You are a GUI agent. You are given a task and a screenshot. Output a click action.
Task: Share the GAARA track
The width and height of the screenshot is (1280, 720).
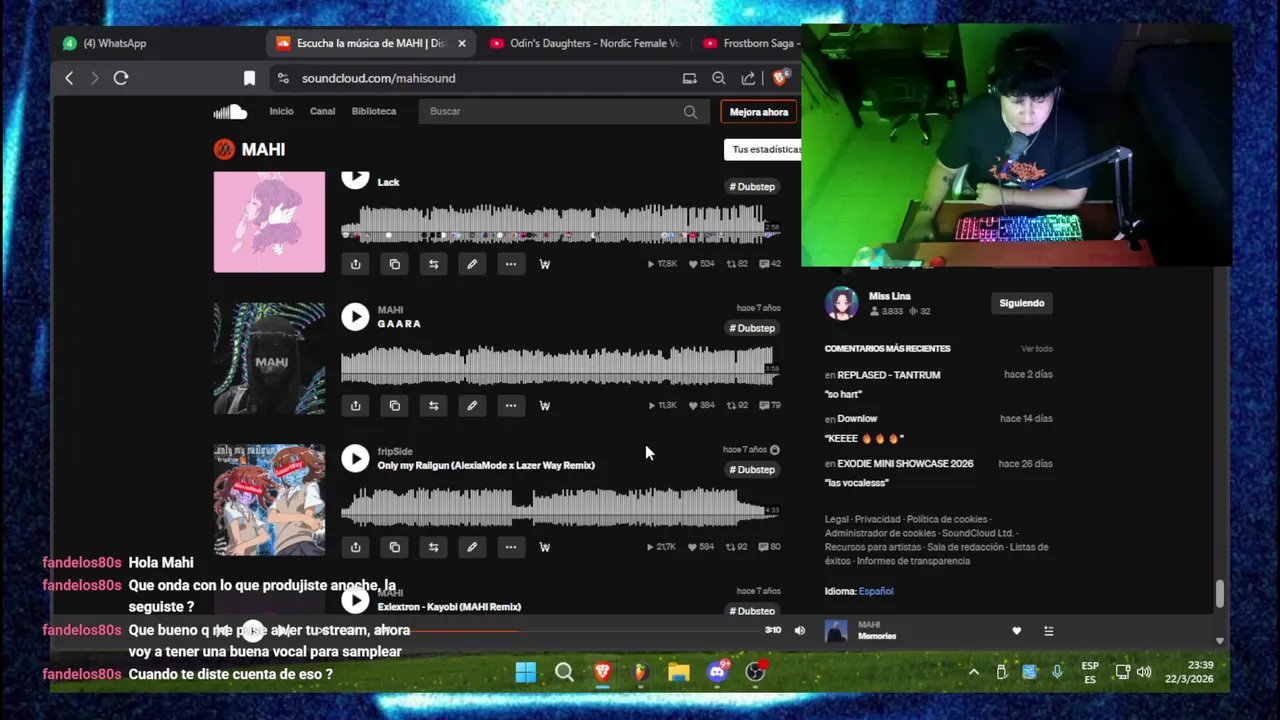click(355, 405)
